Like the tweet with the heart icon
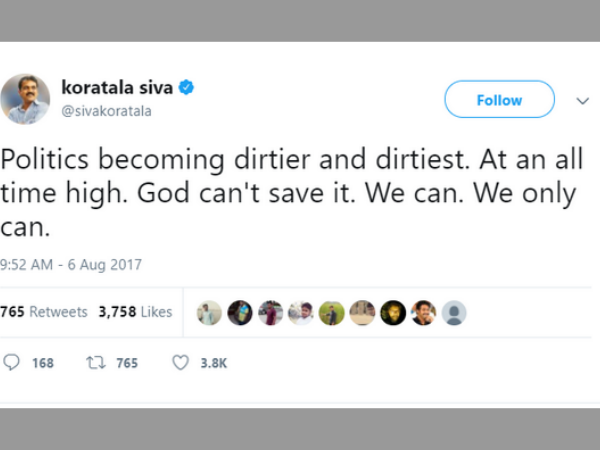Viewport: 600px width, 450px height. click(180, 363)
